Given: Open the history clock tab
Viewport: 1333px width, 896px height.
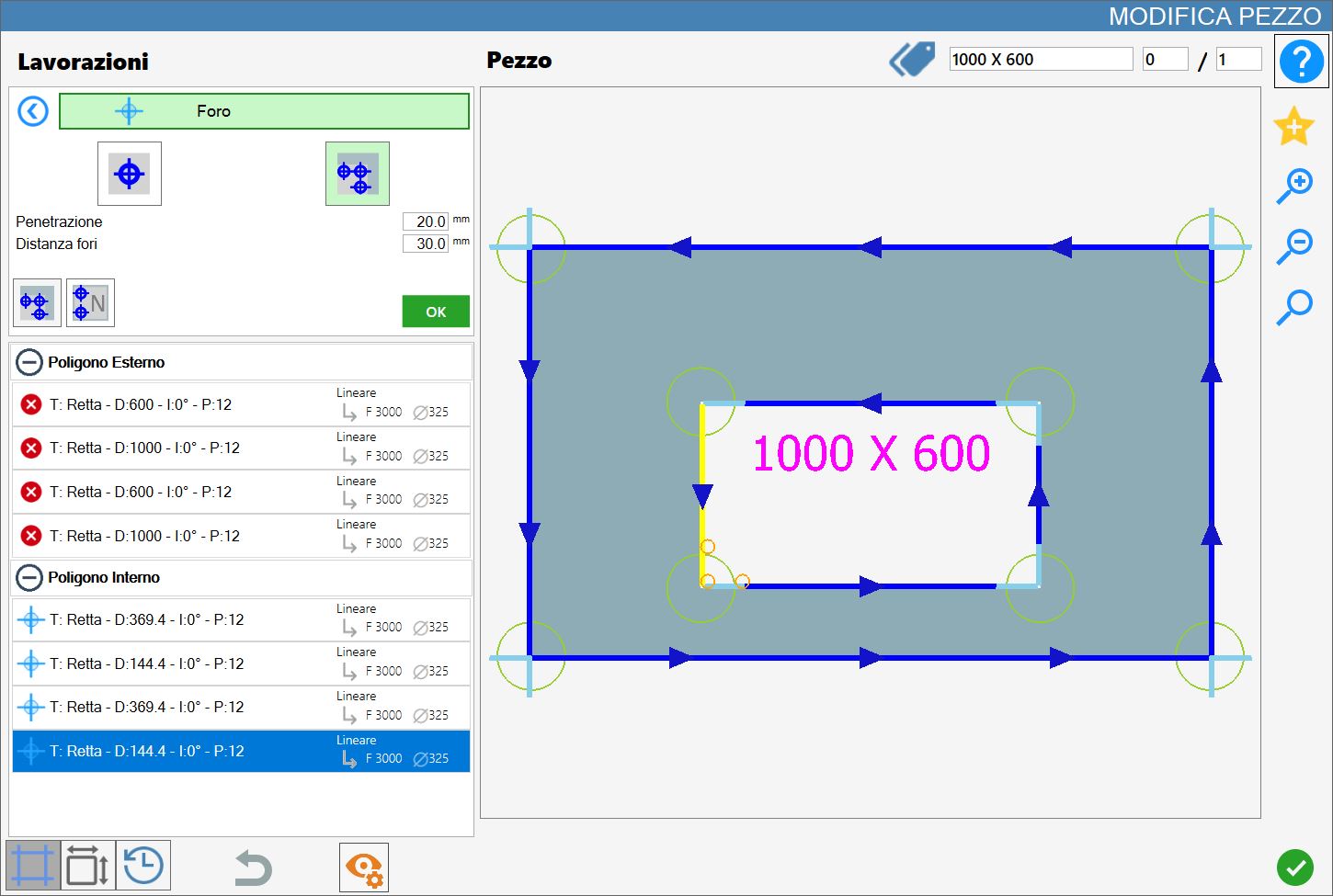Looking at the screenshot, I should pos(143,866).
